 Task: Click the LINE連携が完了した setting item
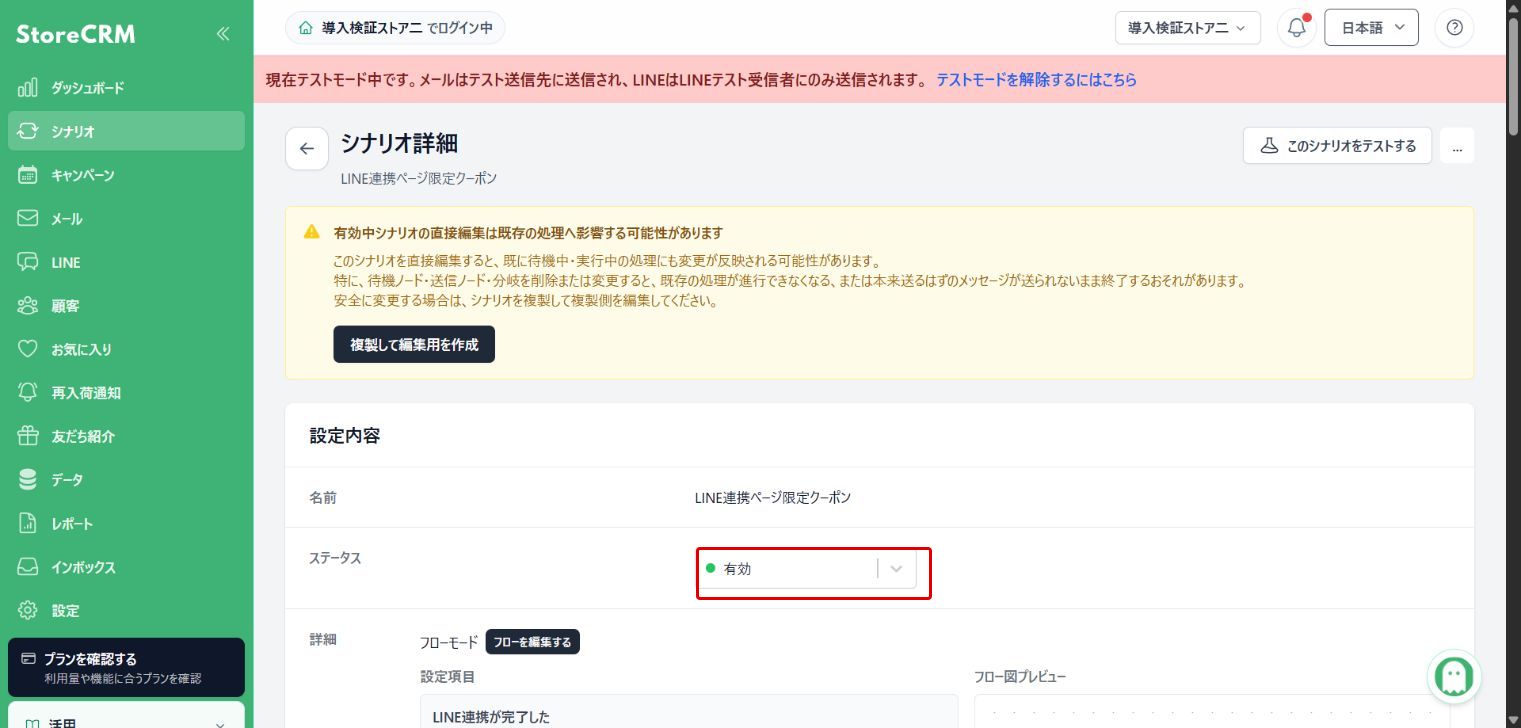pos(689,711)
